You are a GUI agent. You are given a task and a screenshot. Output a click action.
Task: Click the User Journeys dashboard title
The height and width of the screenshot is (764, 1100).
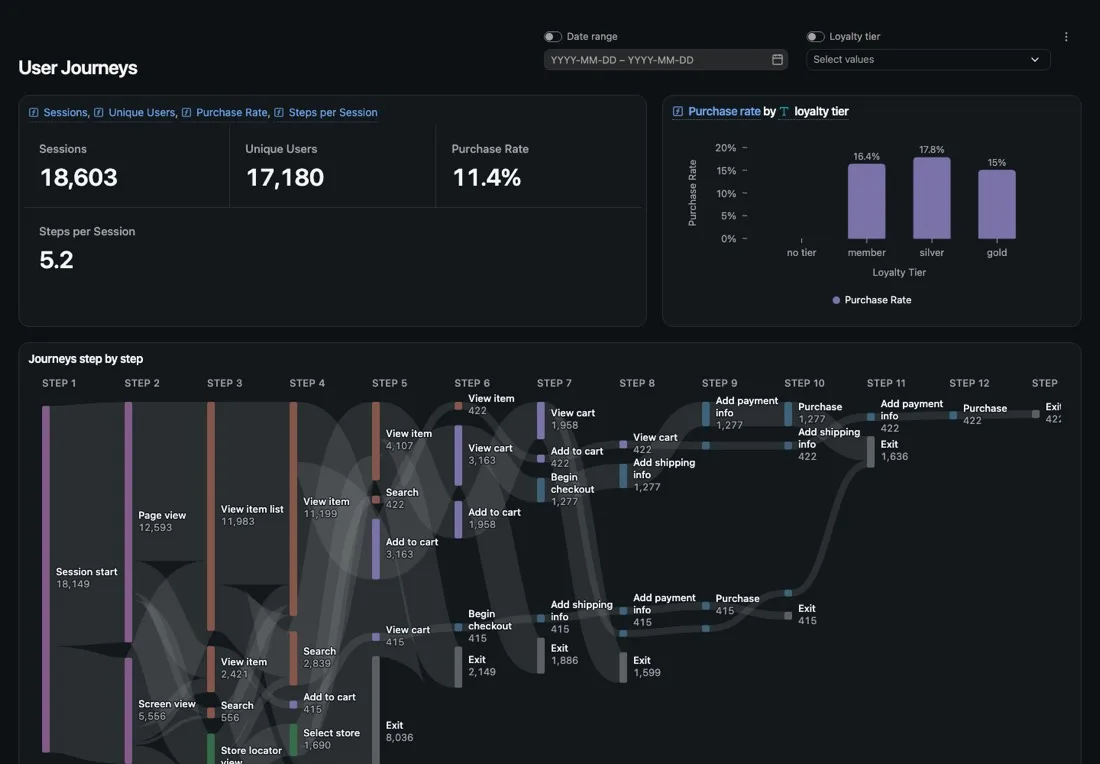[78, 67]
